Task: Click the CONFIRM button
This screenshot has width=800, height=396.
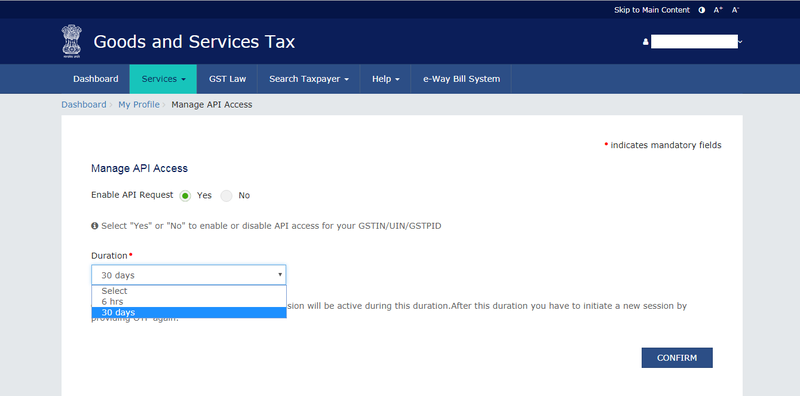Action: tap(677, 358)
